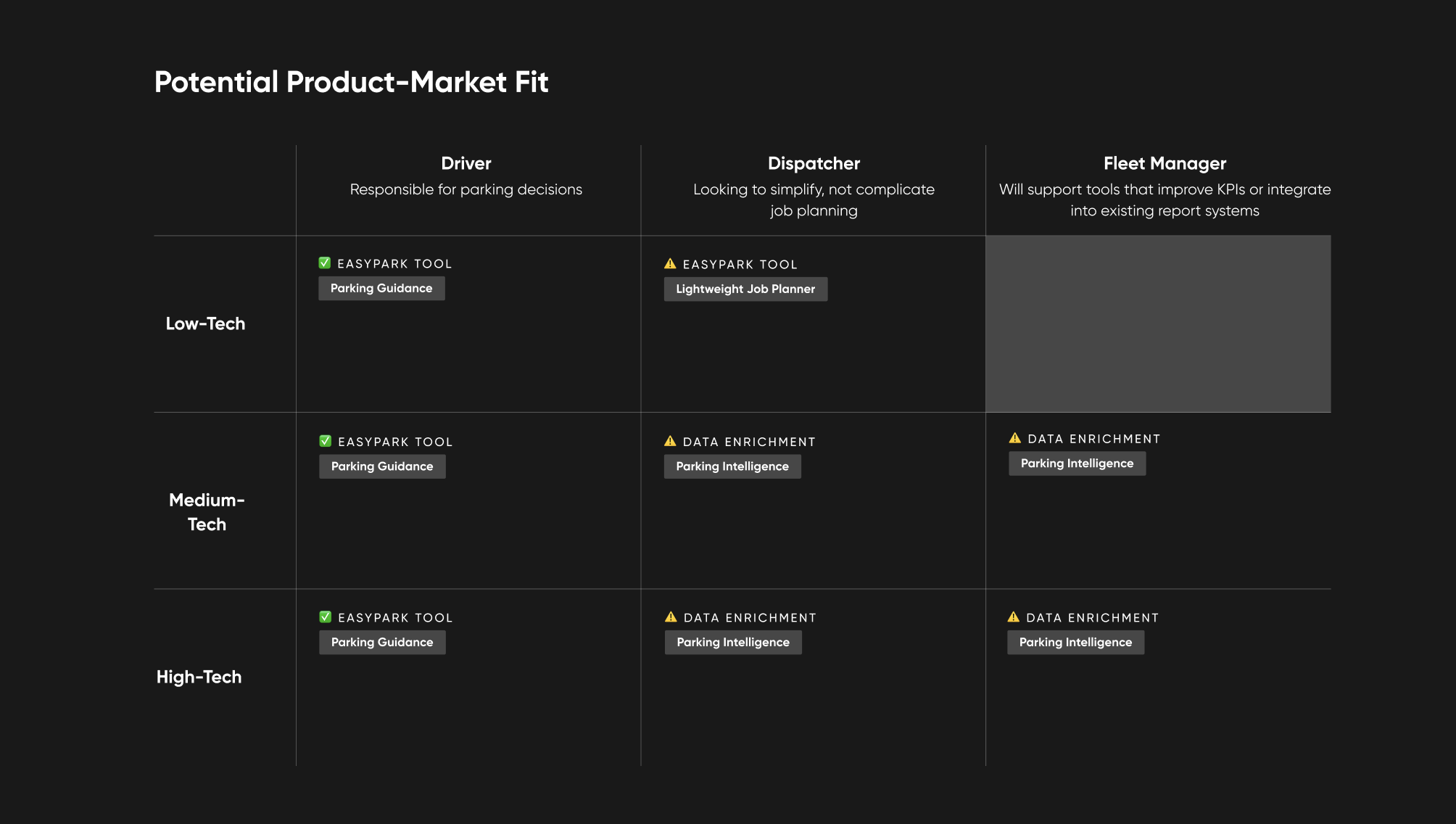This screenshot has height=824, width=1456.
Task: Click Parking Intelligence tag in High-Tech Fleet Manager cell
Action: click(x=1075, y=642)
